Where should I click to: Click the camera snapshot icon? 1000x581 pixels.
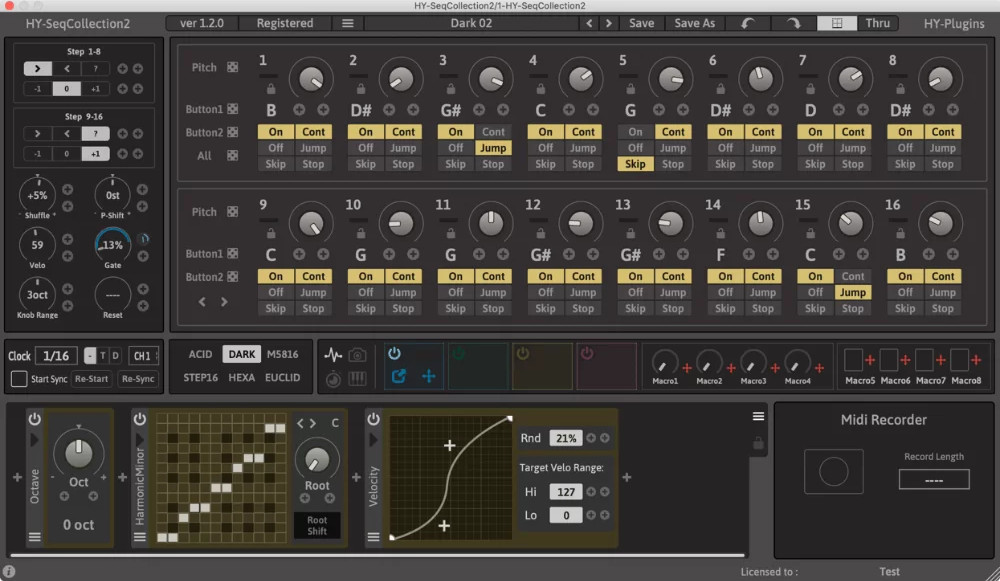pos(358,355)
